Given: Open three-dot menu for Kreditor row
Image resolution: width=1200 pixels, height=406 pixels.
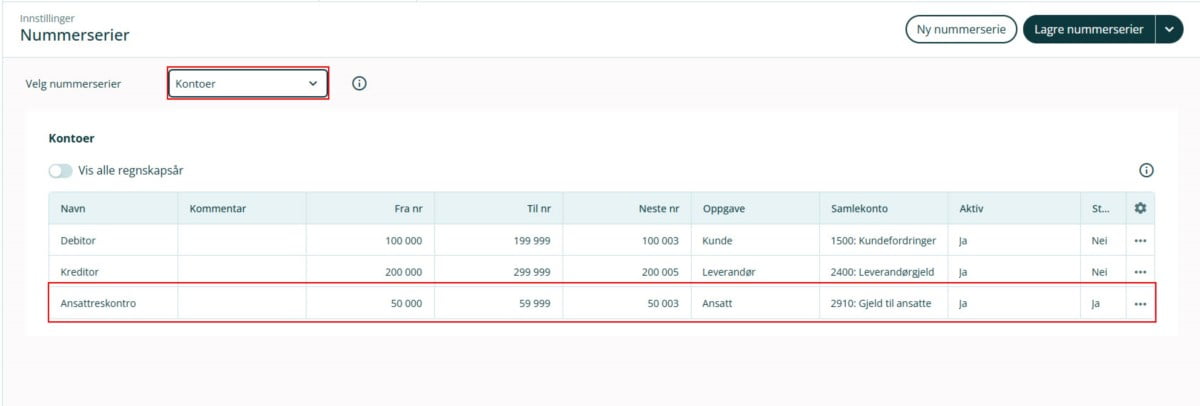Looking at the screenshot, I should pos(1140,272).
